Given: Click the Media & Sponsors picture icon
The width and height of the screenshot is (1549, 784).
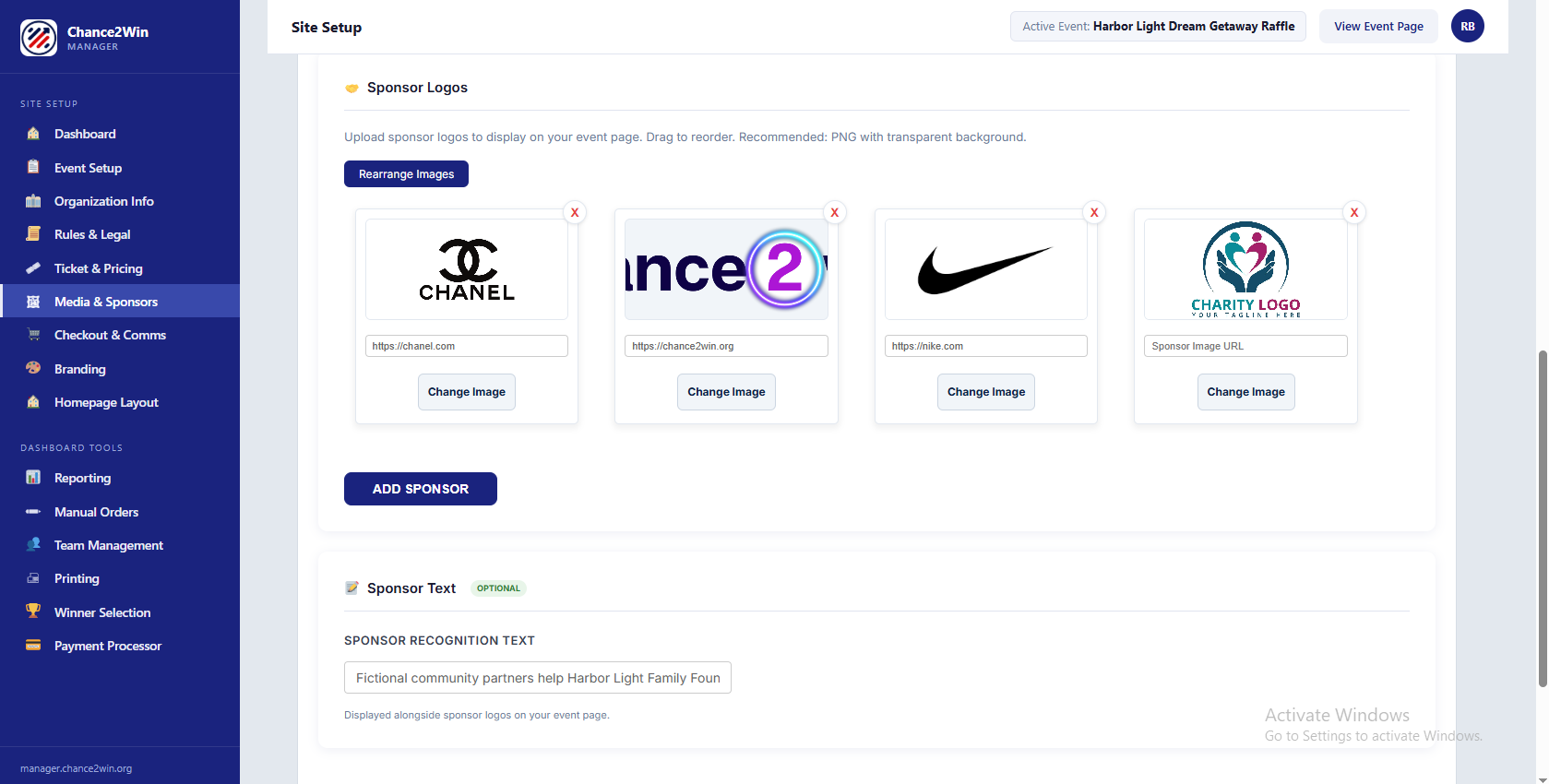Looking at the screenshot, I should pos(33,302).
